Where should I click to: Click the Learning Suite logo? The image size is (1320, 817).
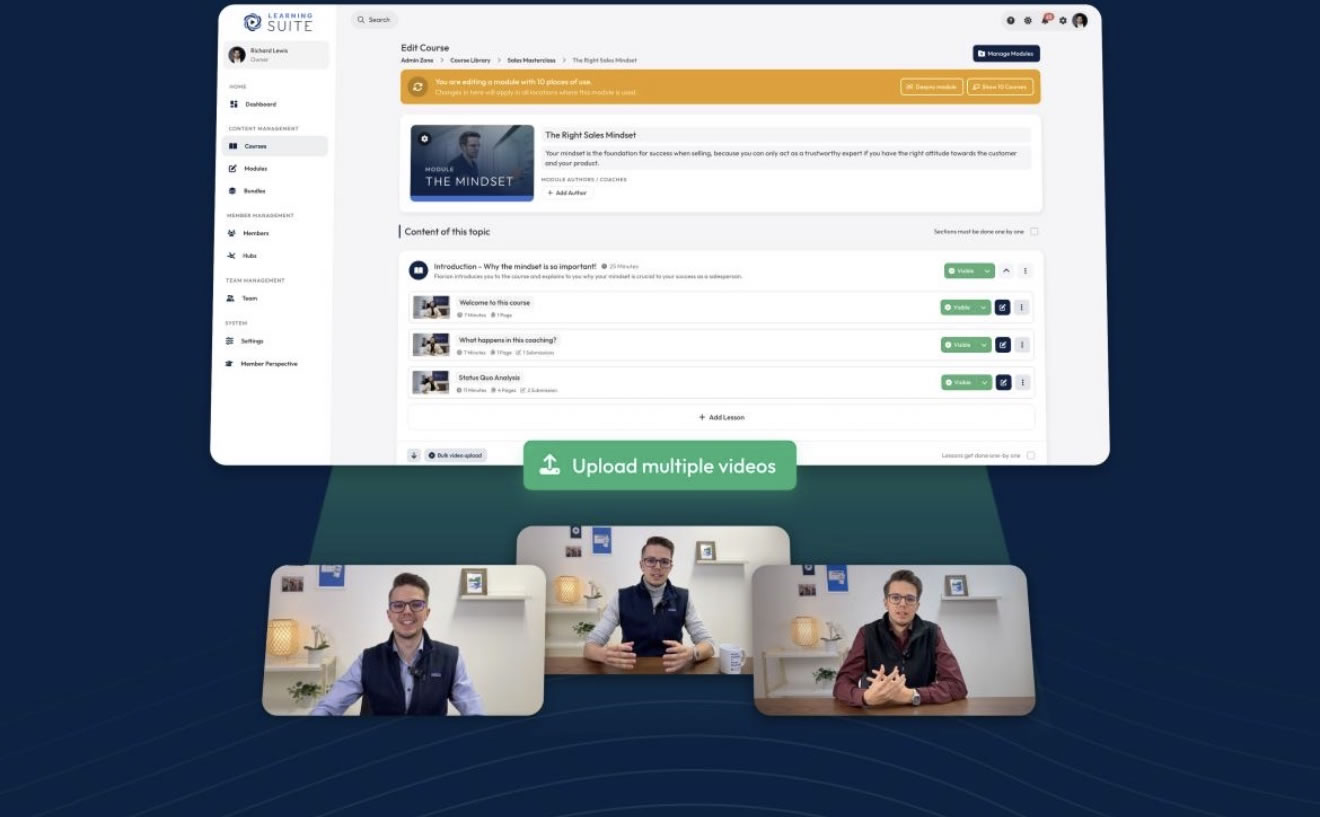[278, 22]
